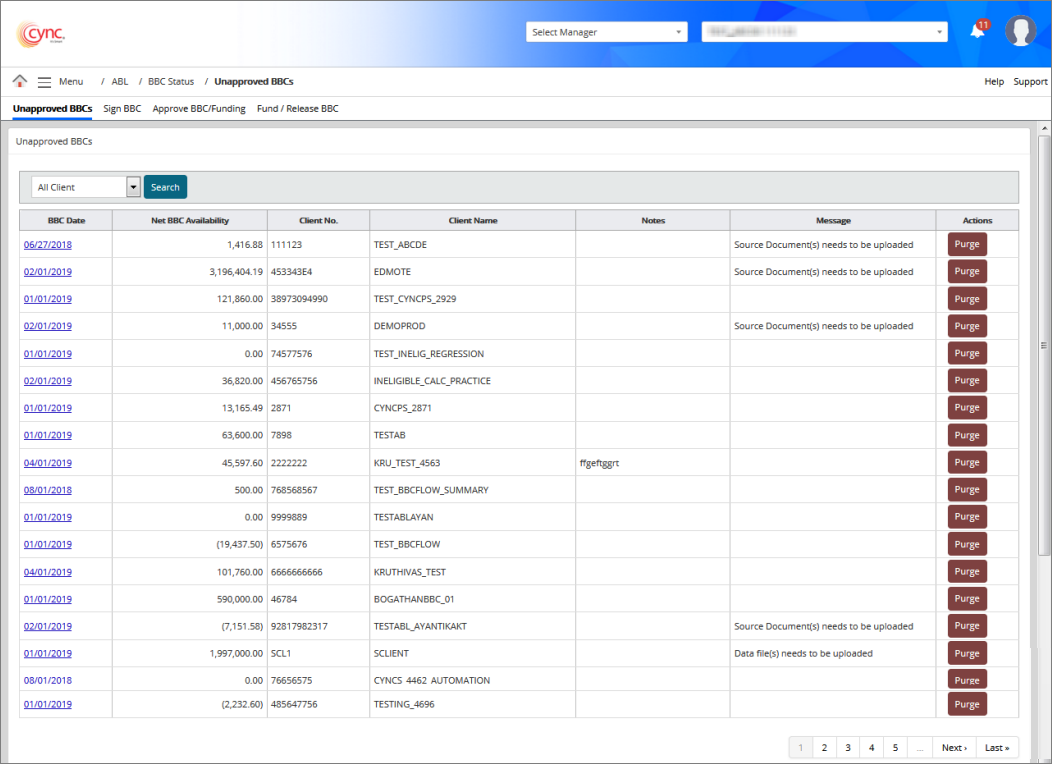1052x764 pixels.
Task: Open the hamburger Menu icon
Action: pyautogui.click(x=44, y=82)
